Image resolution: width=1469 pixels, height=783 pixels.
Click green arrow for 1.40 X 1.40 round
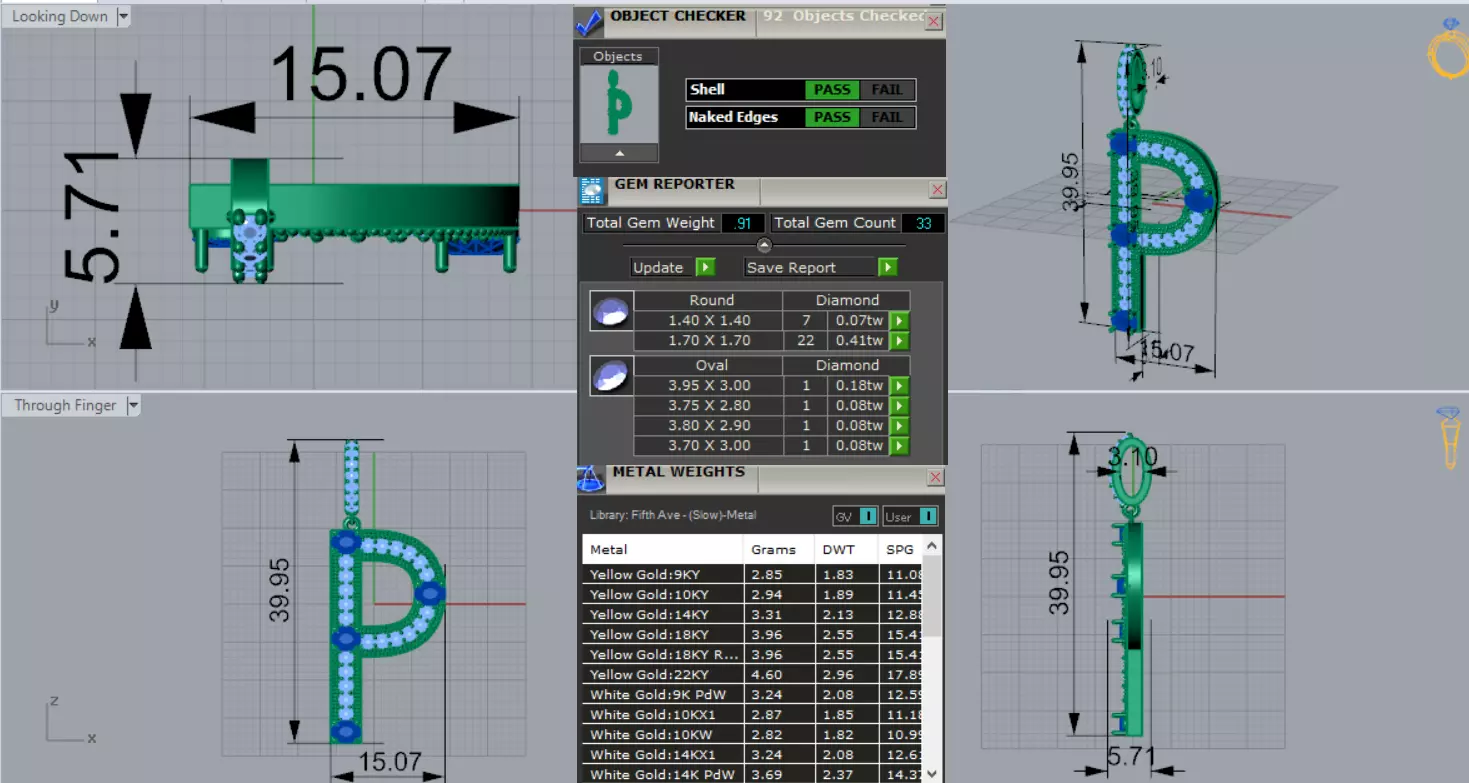pyautogui.click(x=899, y=321)
